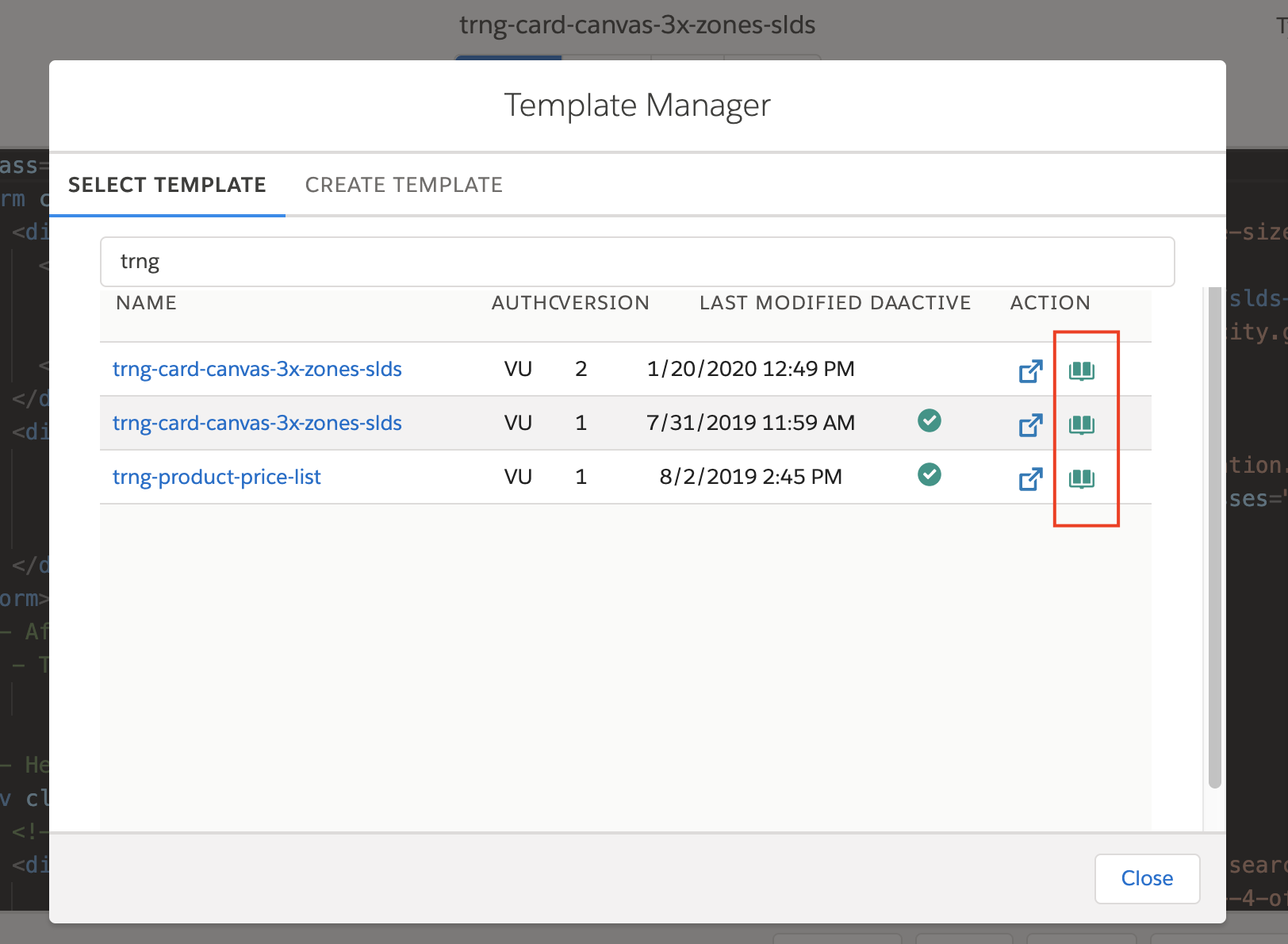Click the 8/2/2019 2:45 PM date cell
This screenshot has height=944, width=1288.
750,477
